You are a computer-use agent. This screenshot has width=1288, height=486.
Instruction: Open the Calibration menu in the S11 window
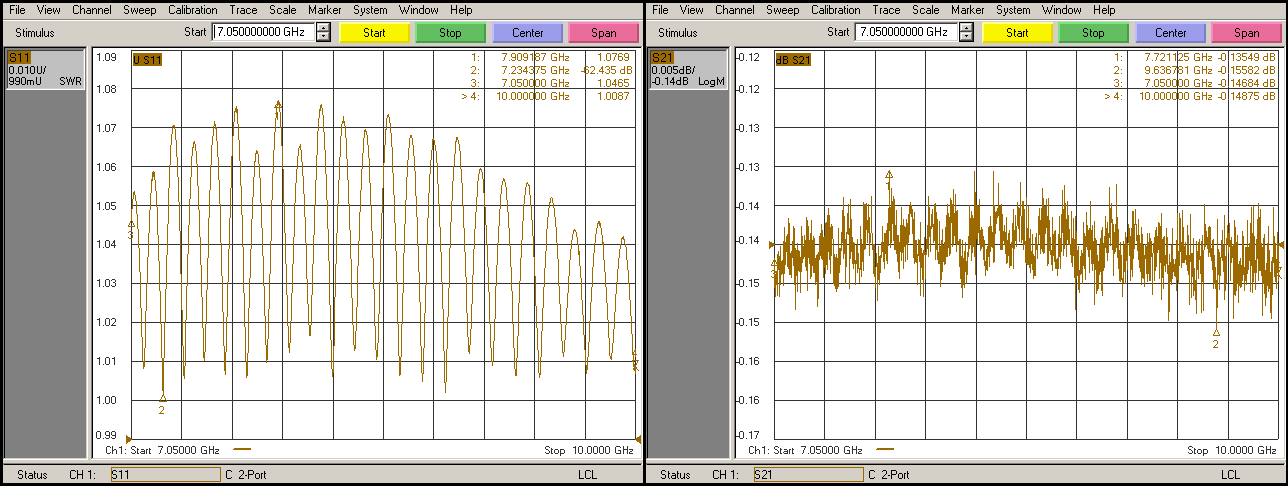pos(192,10)
